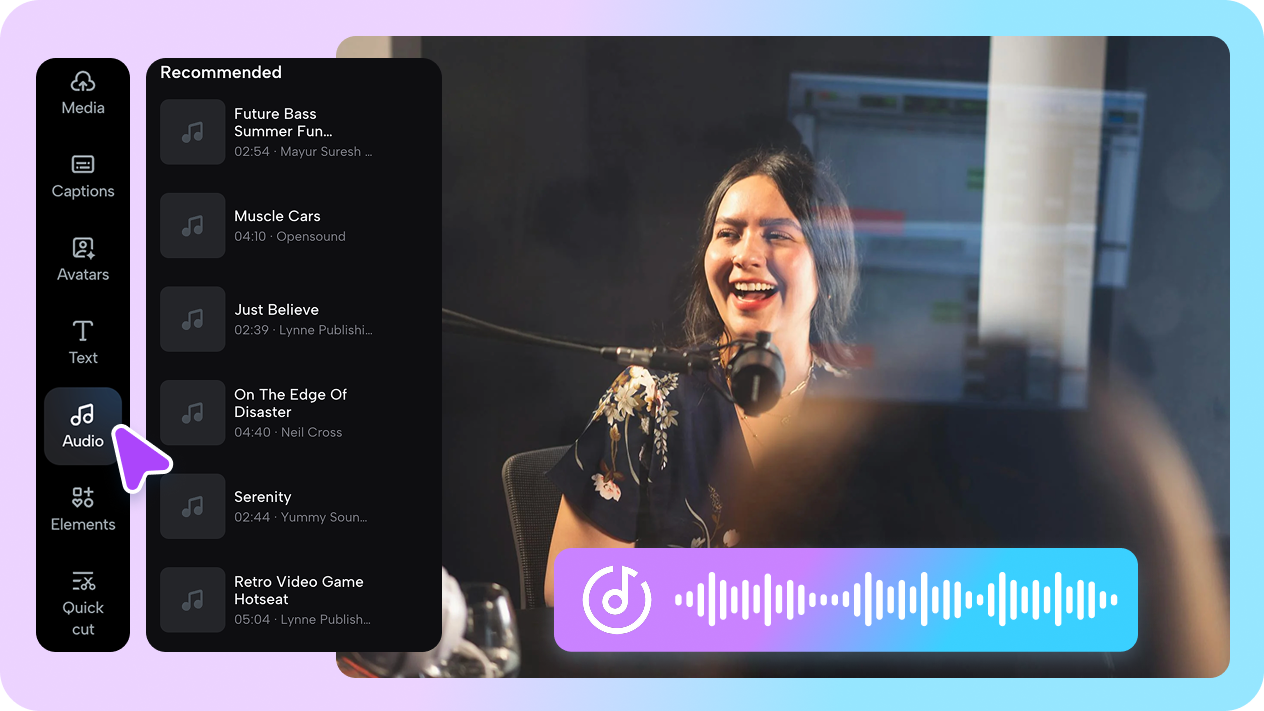This screenshot has height=711, width=1264.
Task: Click the audio waveform bars
Action: tap(896, 600)
